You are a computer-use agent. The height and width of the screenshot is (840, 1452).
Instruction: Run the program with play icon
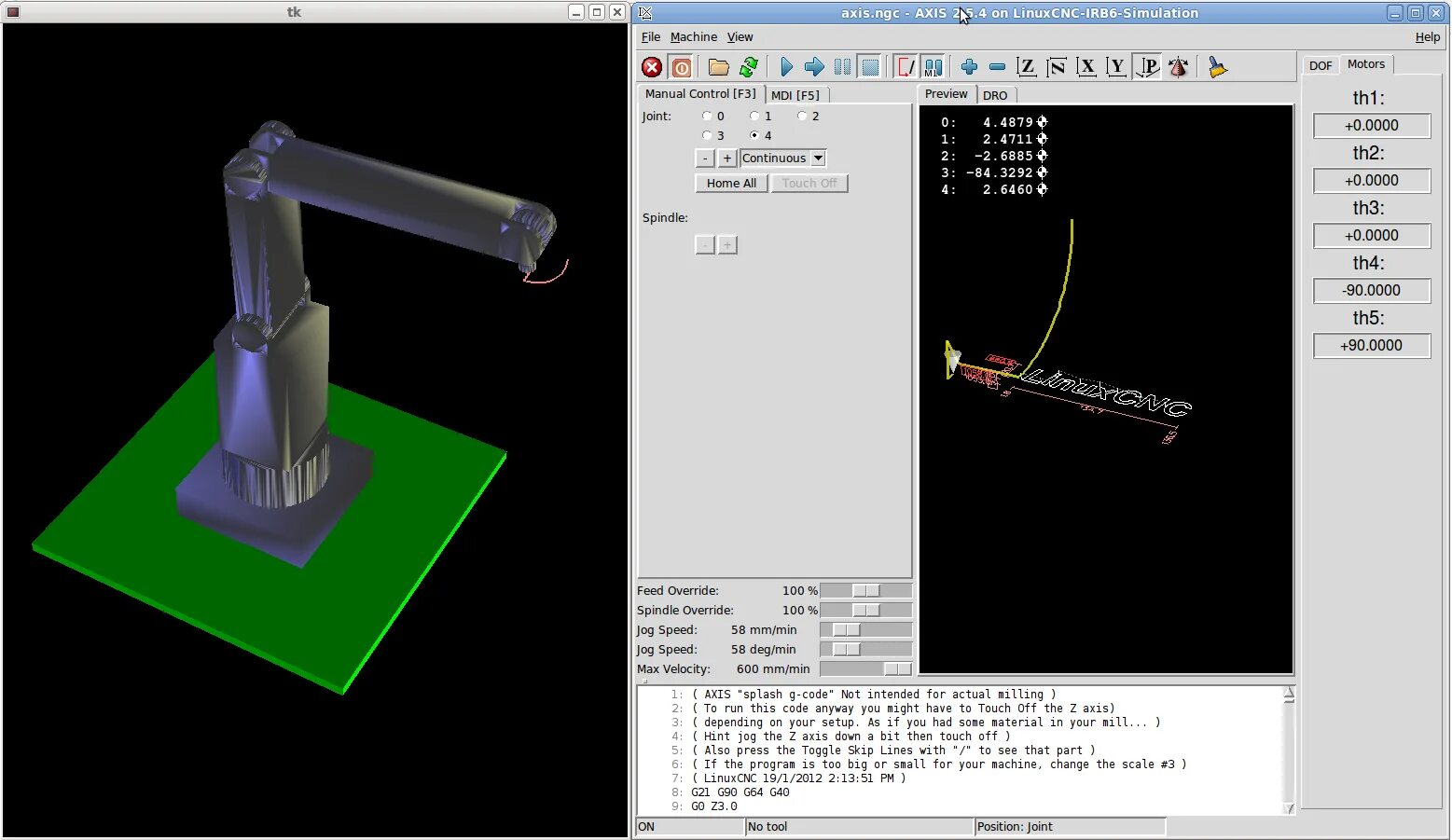786,67
